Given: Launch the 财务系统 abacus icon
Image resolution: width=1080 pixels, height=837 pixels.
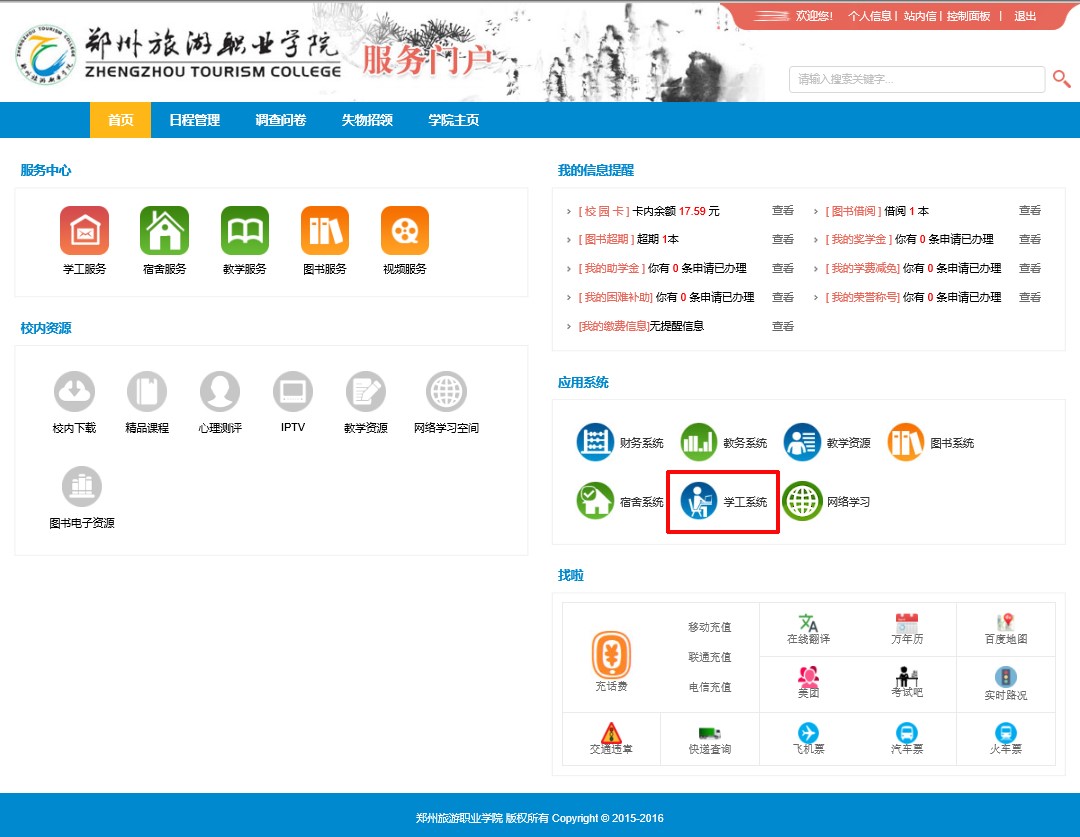Looking at the screenshot, I should tap(595, 442).
